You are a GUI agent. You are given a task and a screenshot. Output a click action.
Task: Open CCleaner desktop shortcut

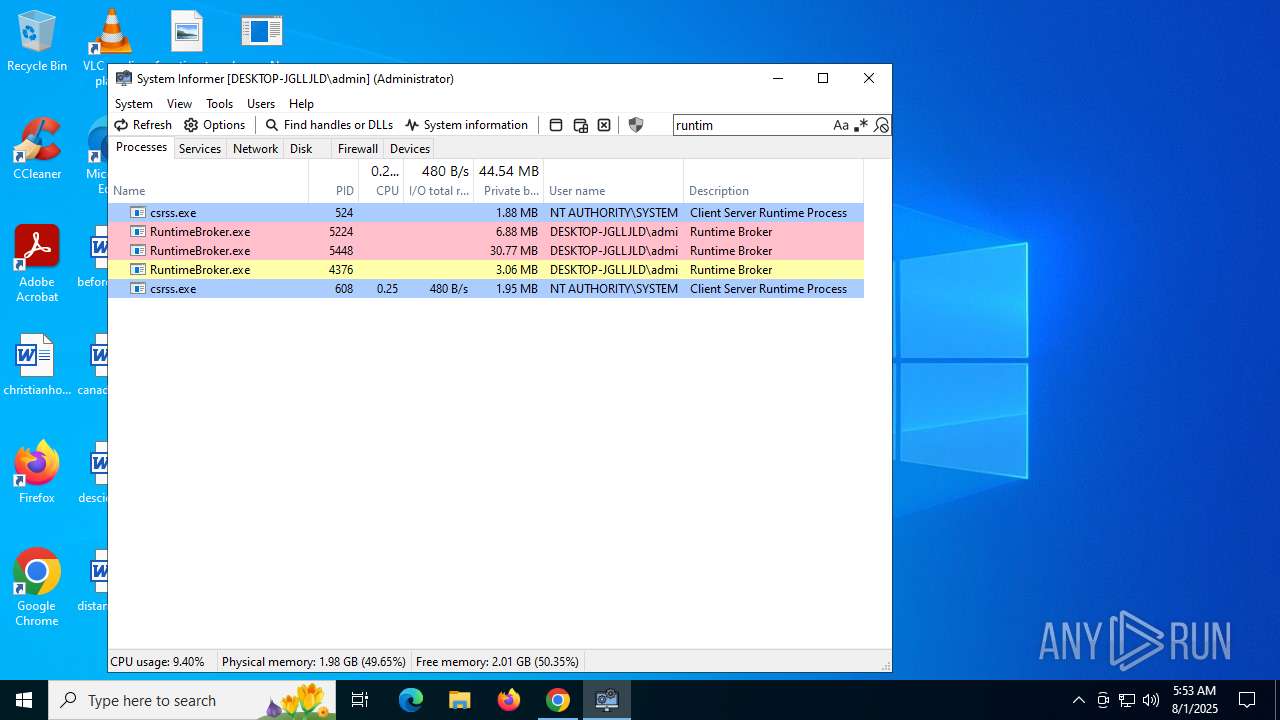pyautogui.click(x=37, y=150)
